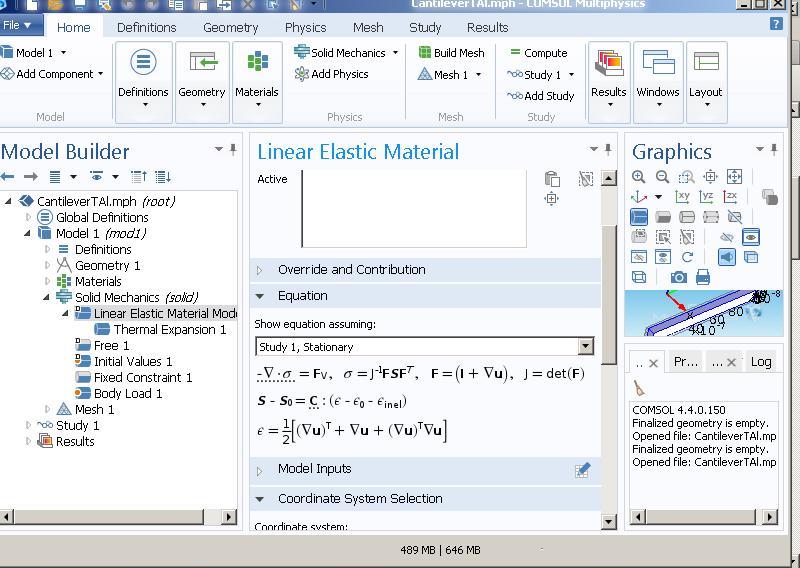Toggle the scene light button

727,257
